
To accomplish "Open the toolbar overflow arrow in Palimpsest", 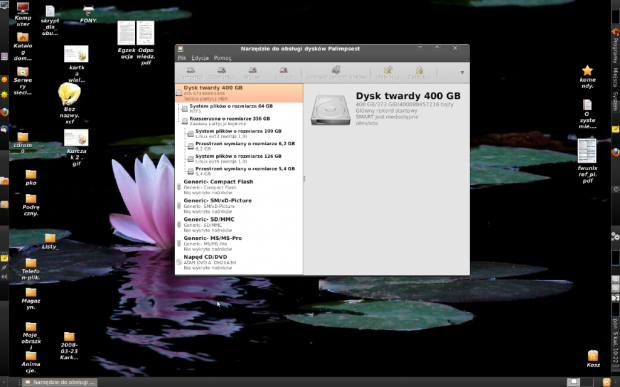I will pyautogui.click(x=462, y=72).
